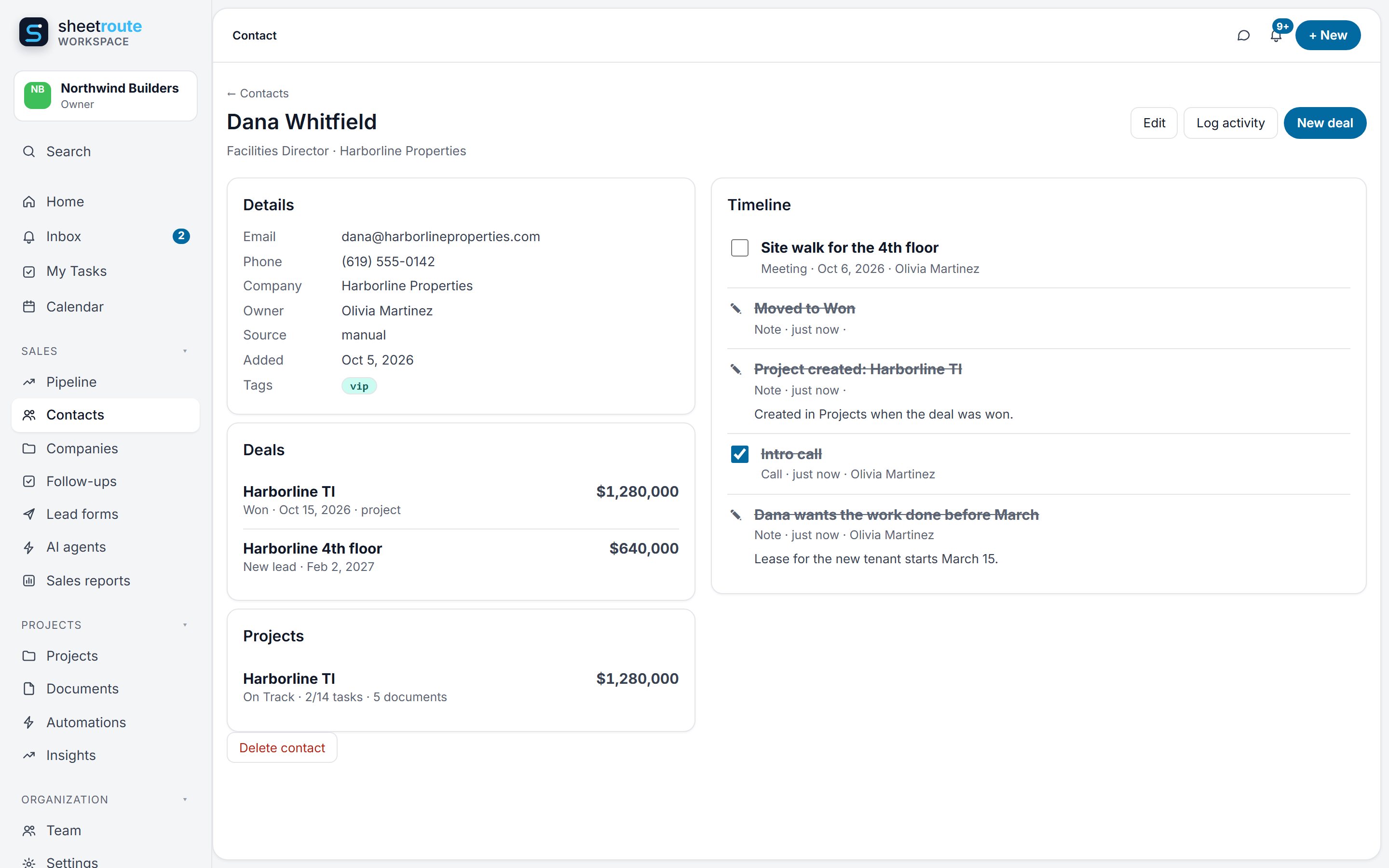Click the Contacts people icon

coord(29,415)
